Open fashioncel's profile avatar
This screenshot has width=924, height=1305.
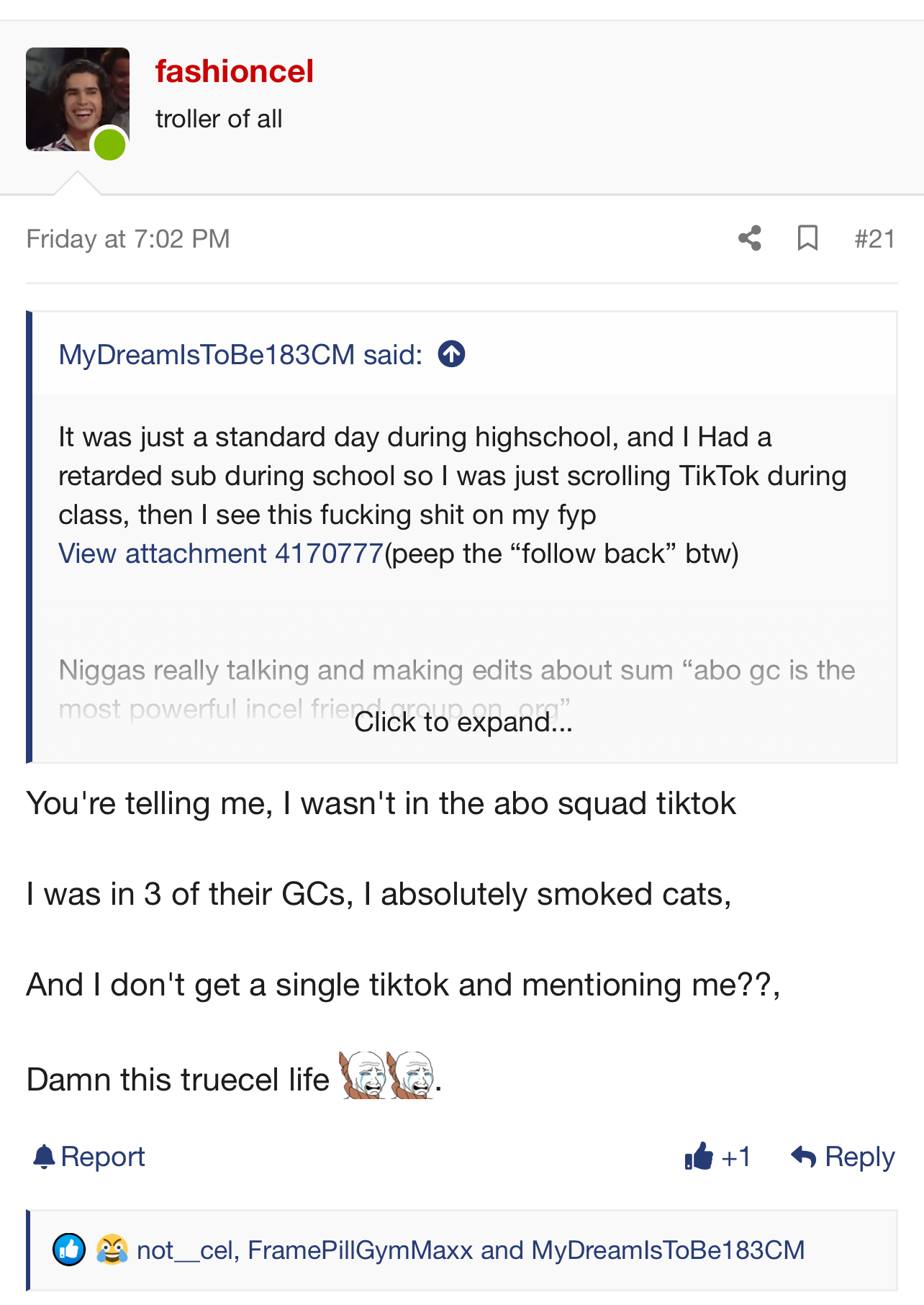click(x=77, y=99)
